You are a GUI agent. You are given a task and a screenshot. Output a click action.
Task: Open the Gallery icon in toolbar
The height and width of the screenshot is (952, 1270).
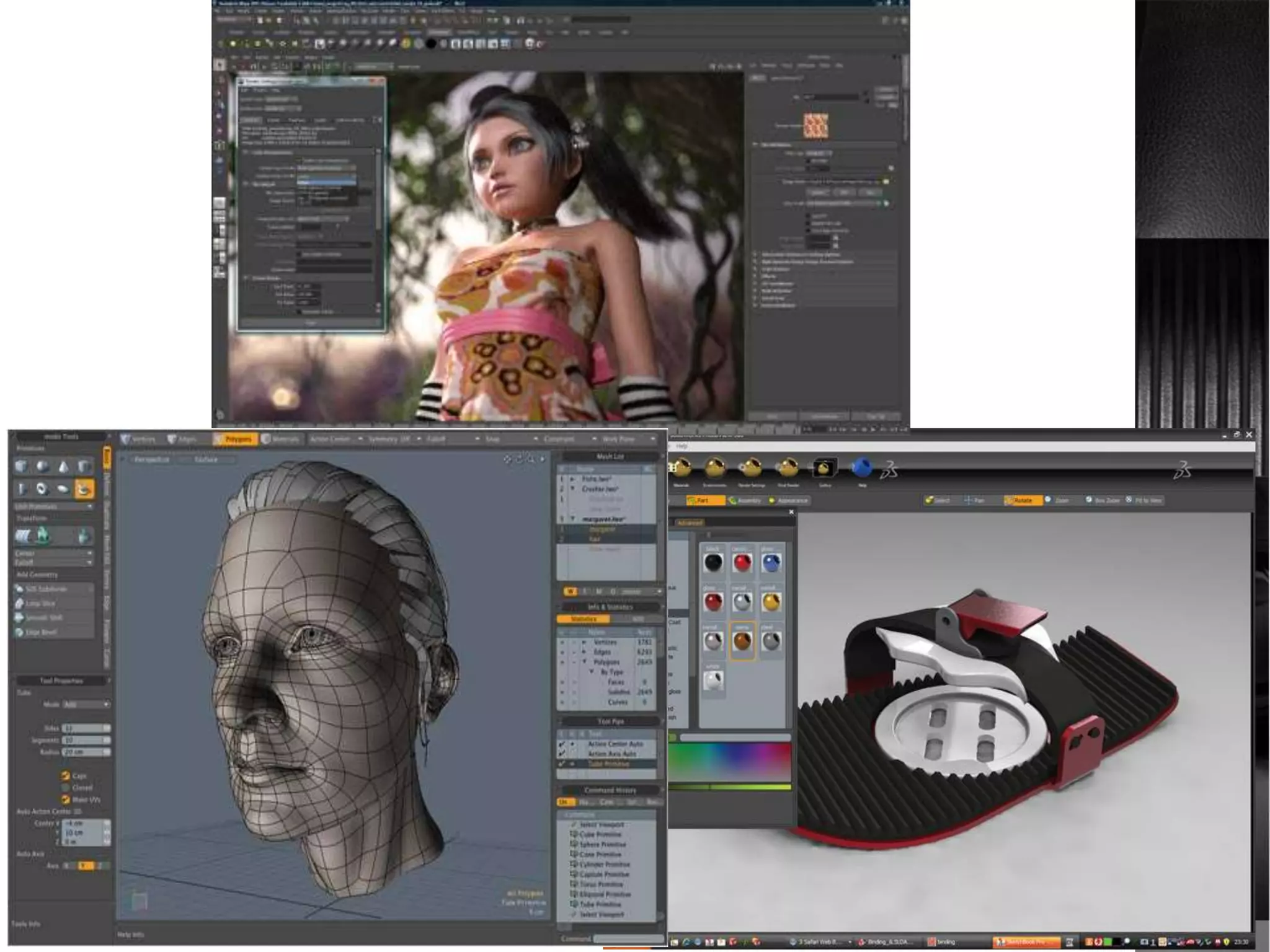[825, 468]
